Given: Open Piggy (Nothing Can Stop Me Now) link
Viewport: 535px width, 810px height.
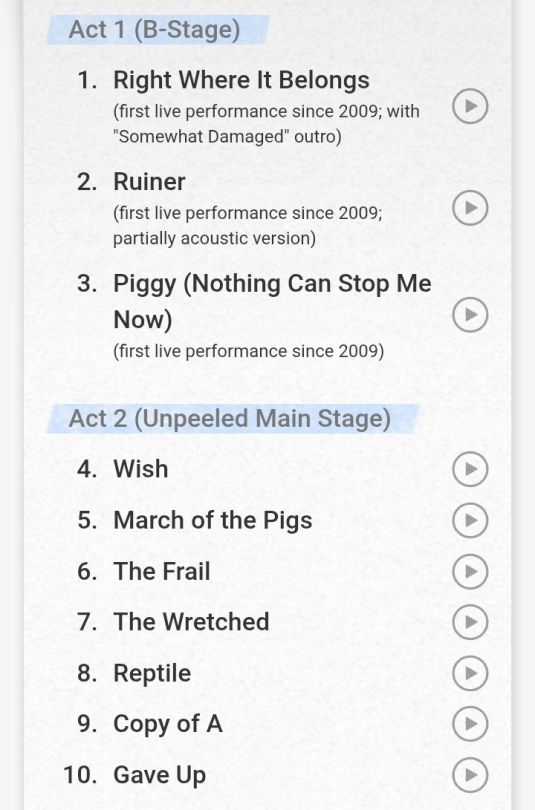Looking at the screenshot, I should [272, 301].
